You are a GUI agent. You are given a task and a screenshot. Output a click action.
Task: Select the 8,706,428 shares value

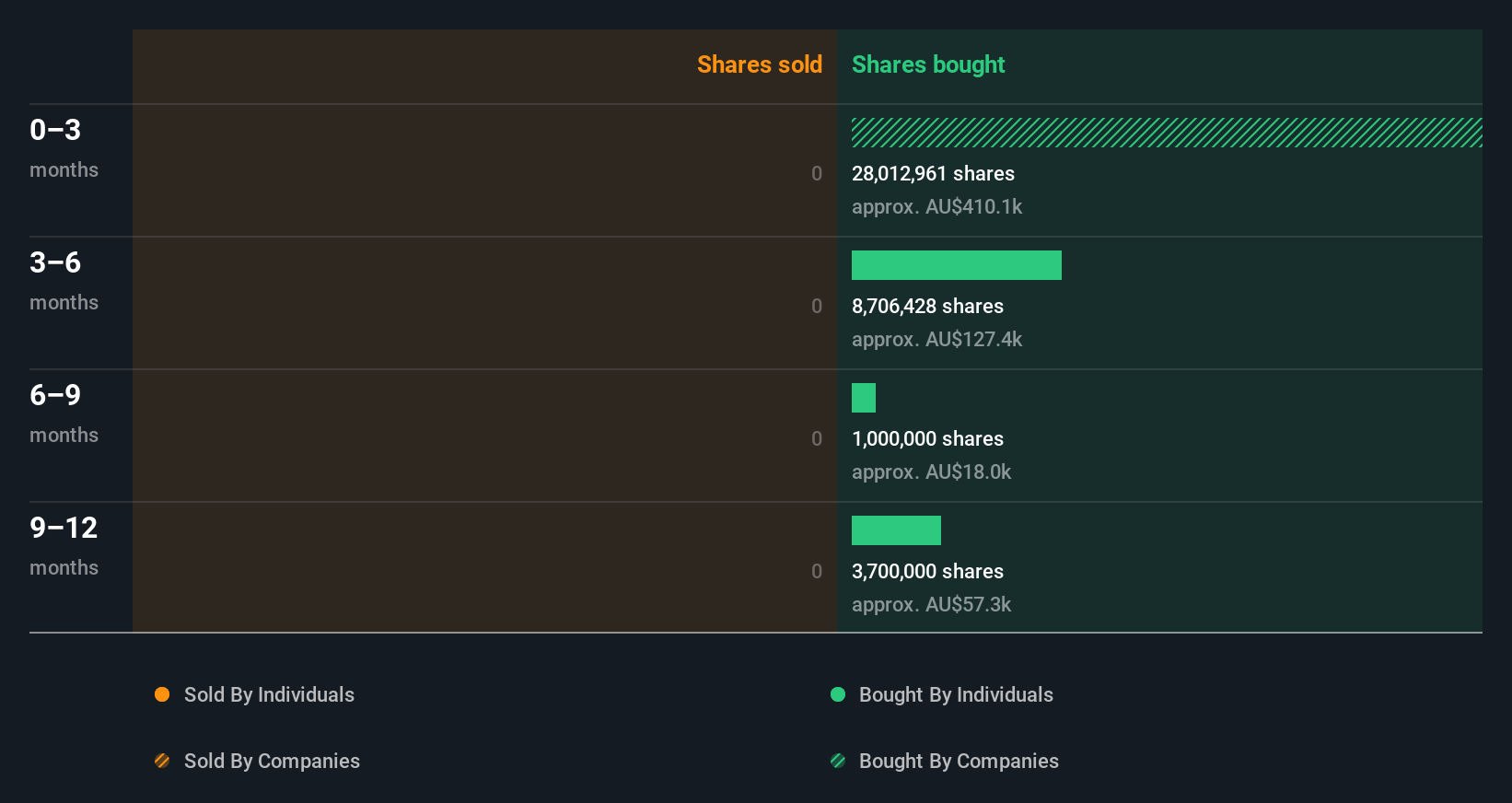[927, 306]
